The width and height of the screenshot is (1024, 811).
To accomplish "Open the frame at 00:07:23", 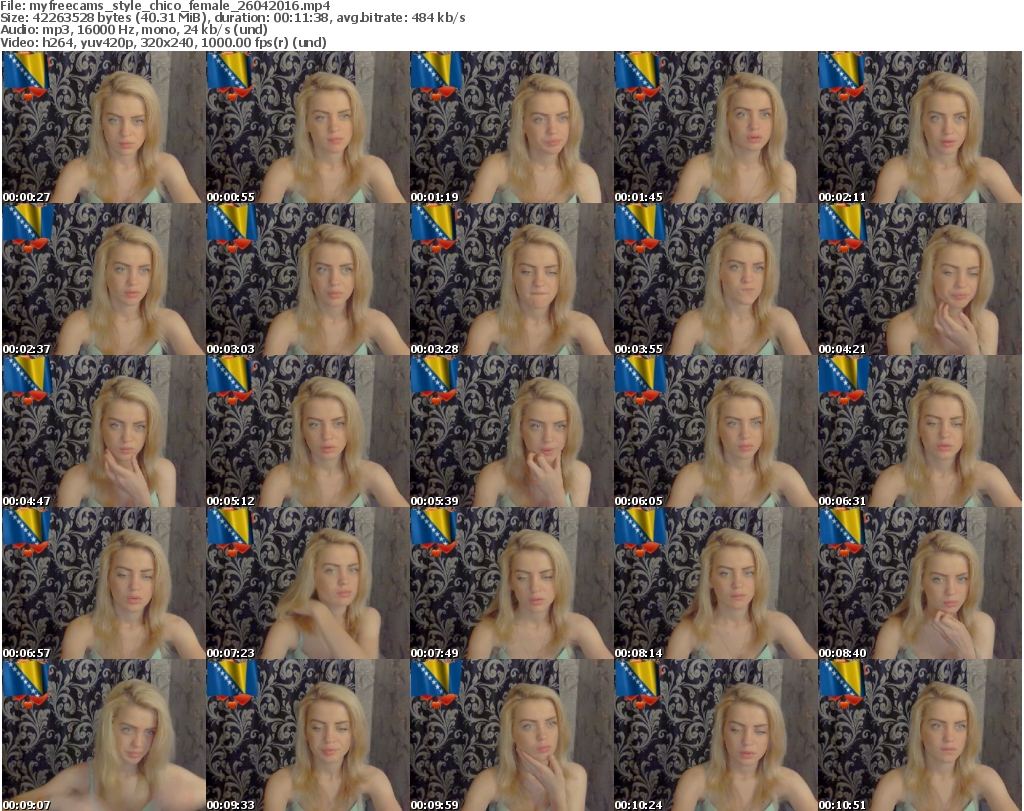I will (x=308, y=584).
